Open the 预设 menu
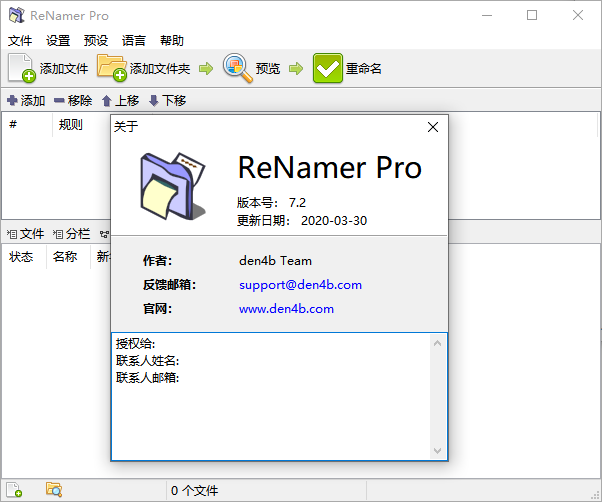 [96, 40]
